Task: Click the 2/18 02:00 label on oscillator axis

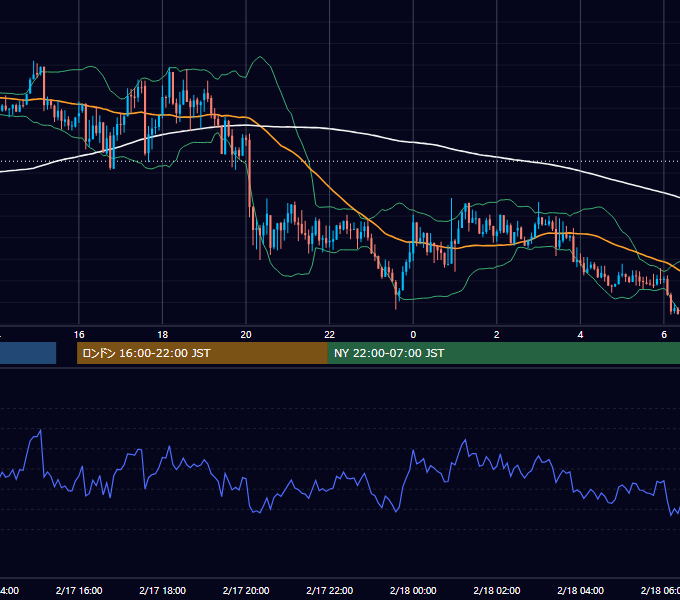Action: click(497, 590)
